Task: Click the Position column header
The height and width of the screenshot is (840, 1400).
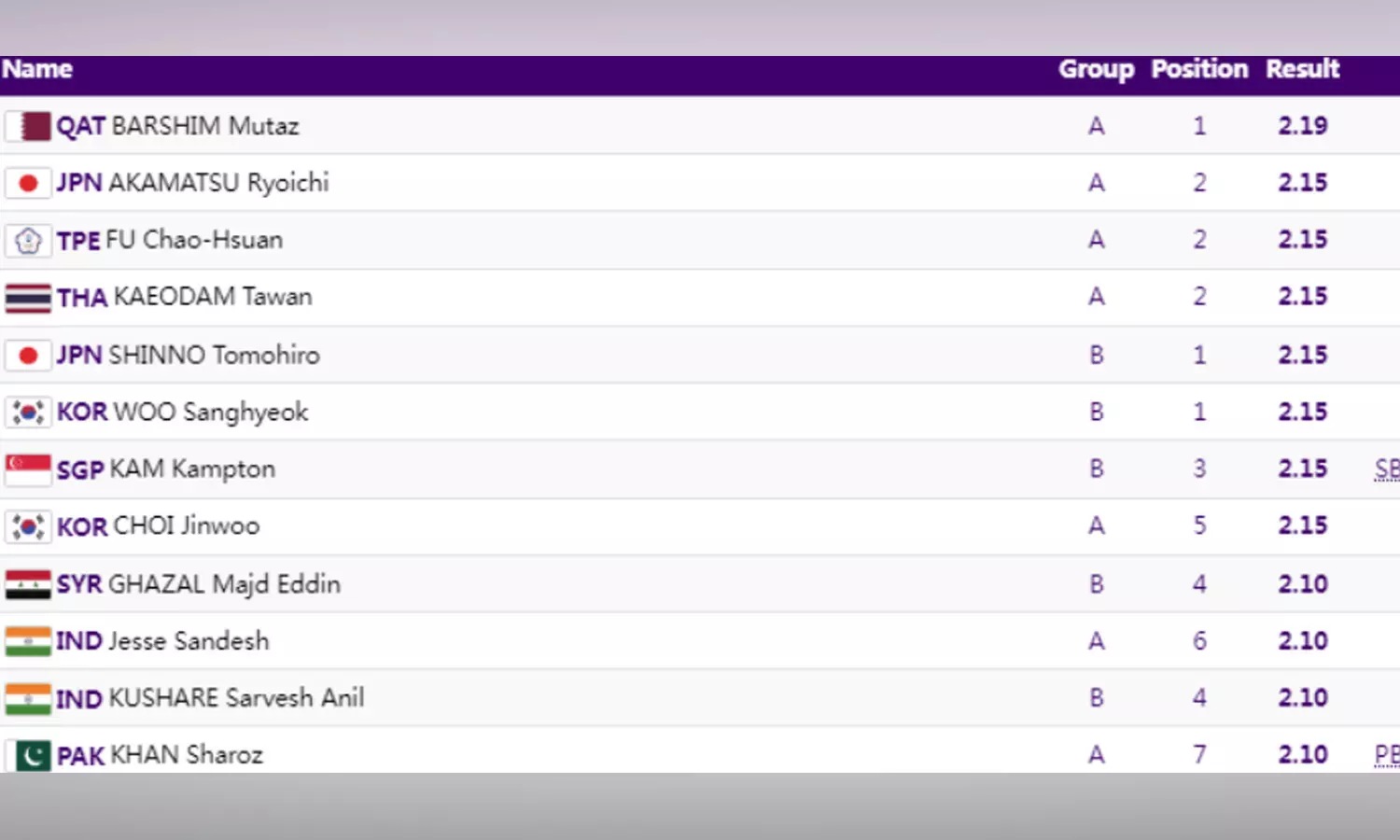Action: pos(1199,69)
